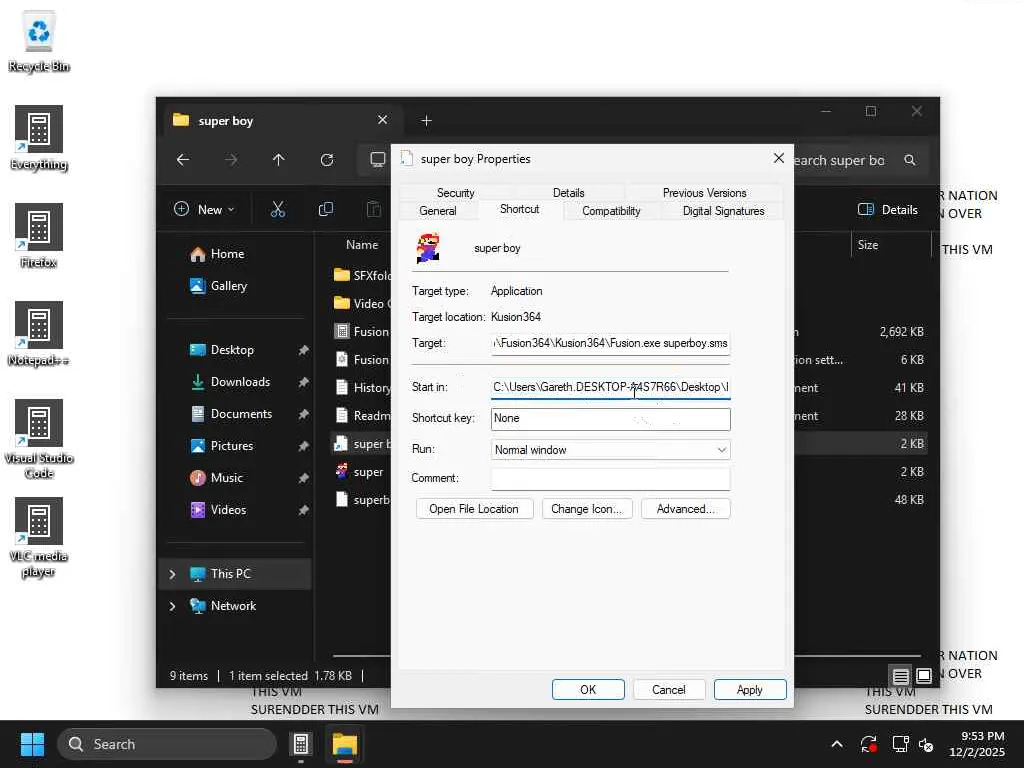
Task: Click the network icon in system tray
Action: (x=901, y=744)
